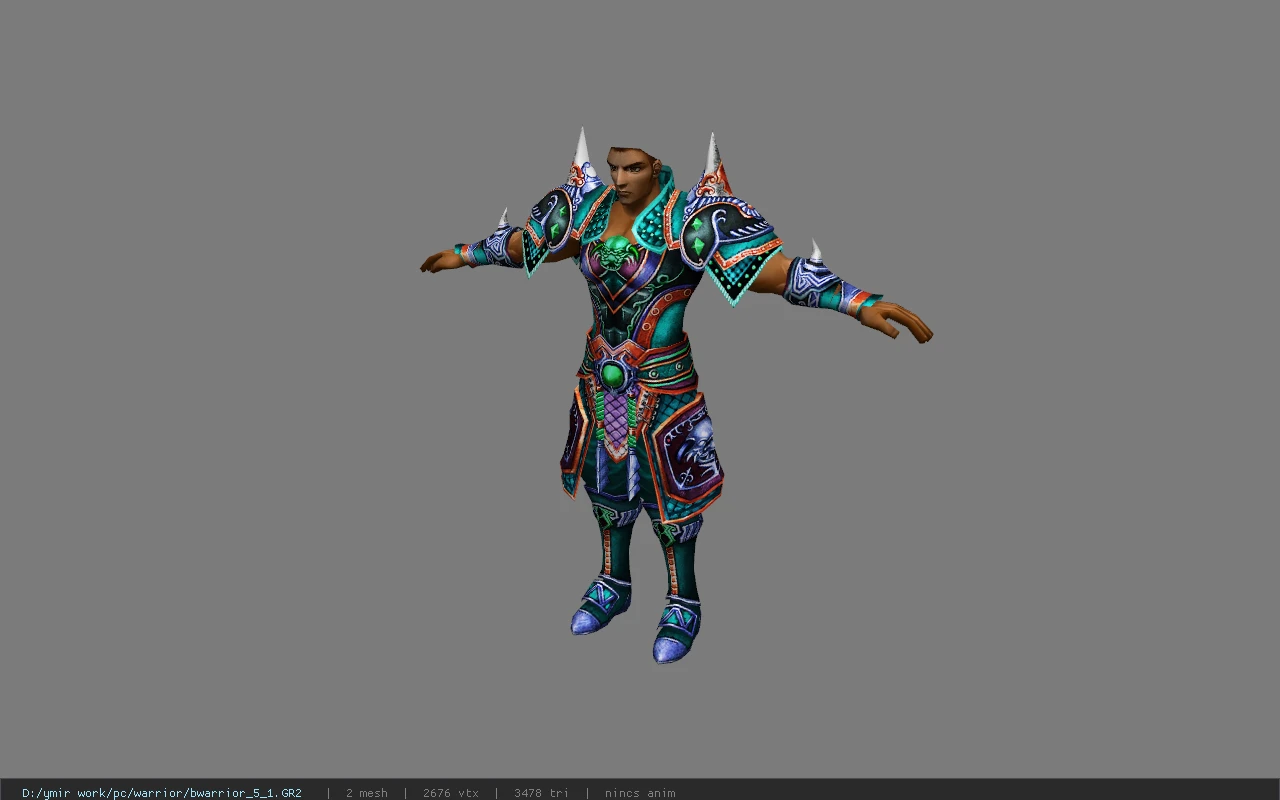Click the '3478 tri' triangle count
The width and height of the screenshot is (1280, 800).
point(542,793)
